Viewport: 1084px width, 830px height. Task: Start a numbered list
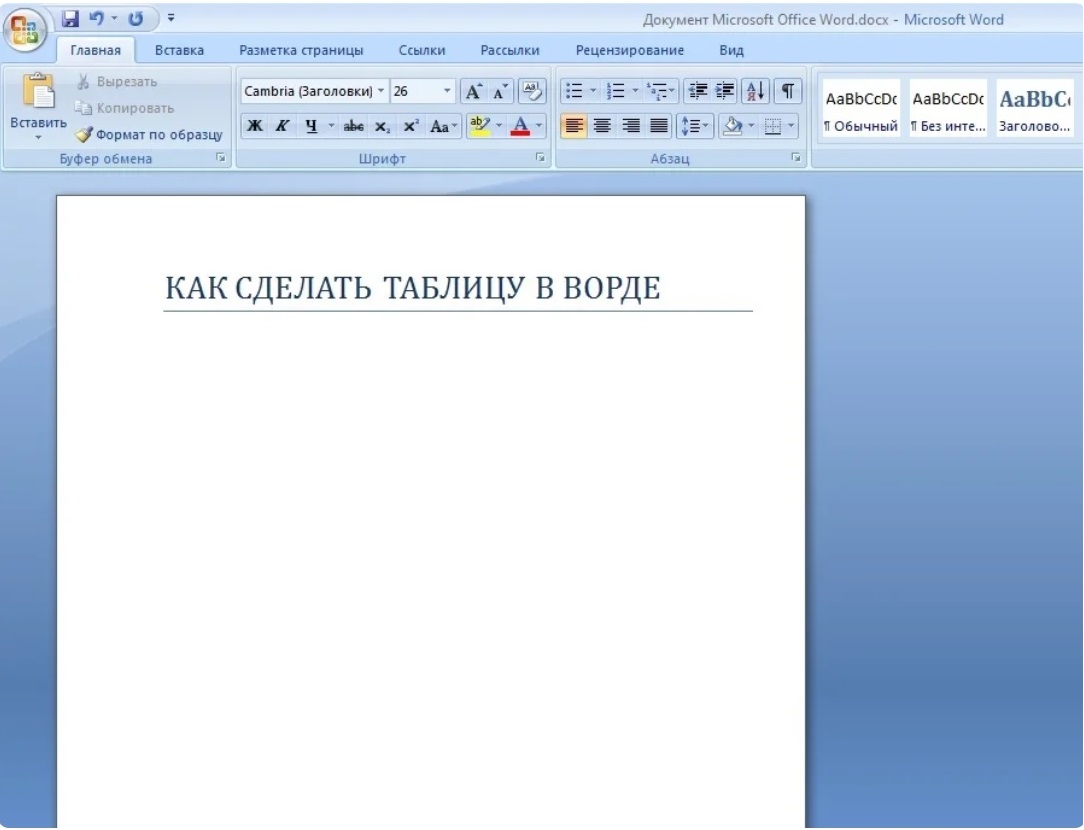tap(615, 91)
